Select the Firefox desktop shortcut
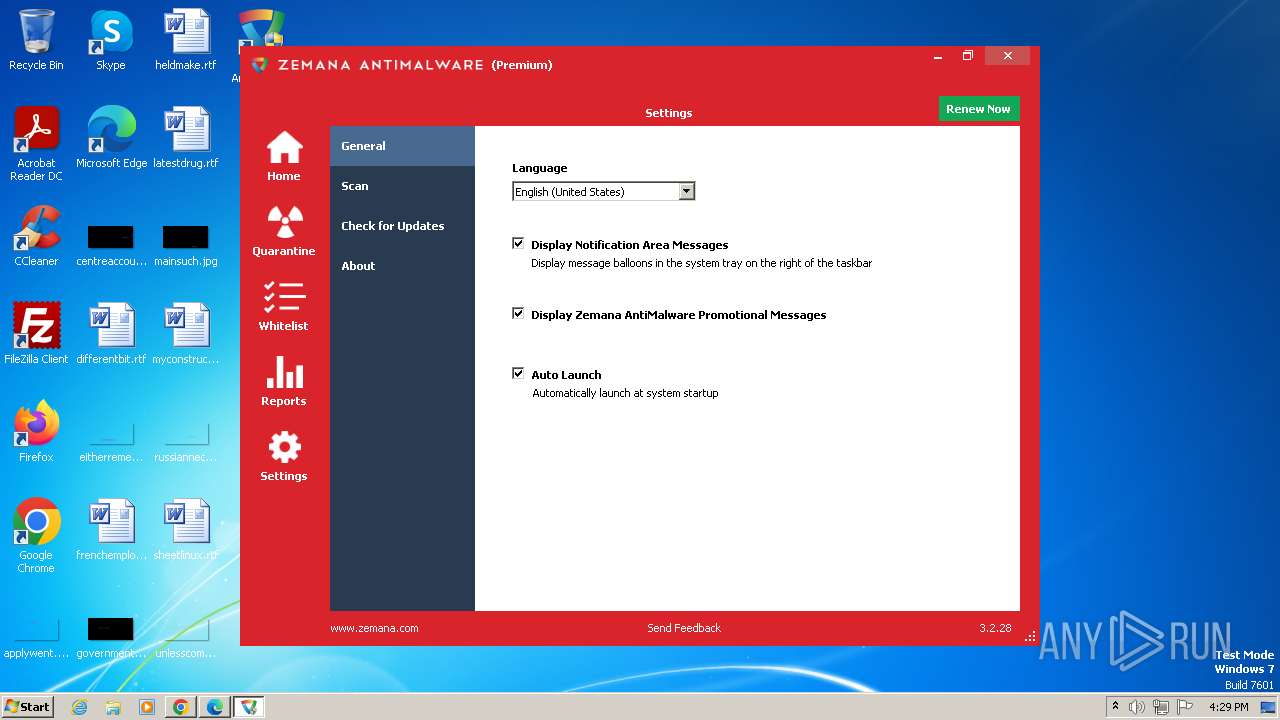 click(x=36, y=432)
